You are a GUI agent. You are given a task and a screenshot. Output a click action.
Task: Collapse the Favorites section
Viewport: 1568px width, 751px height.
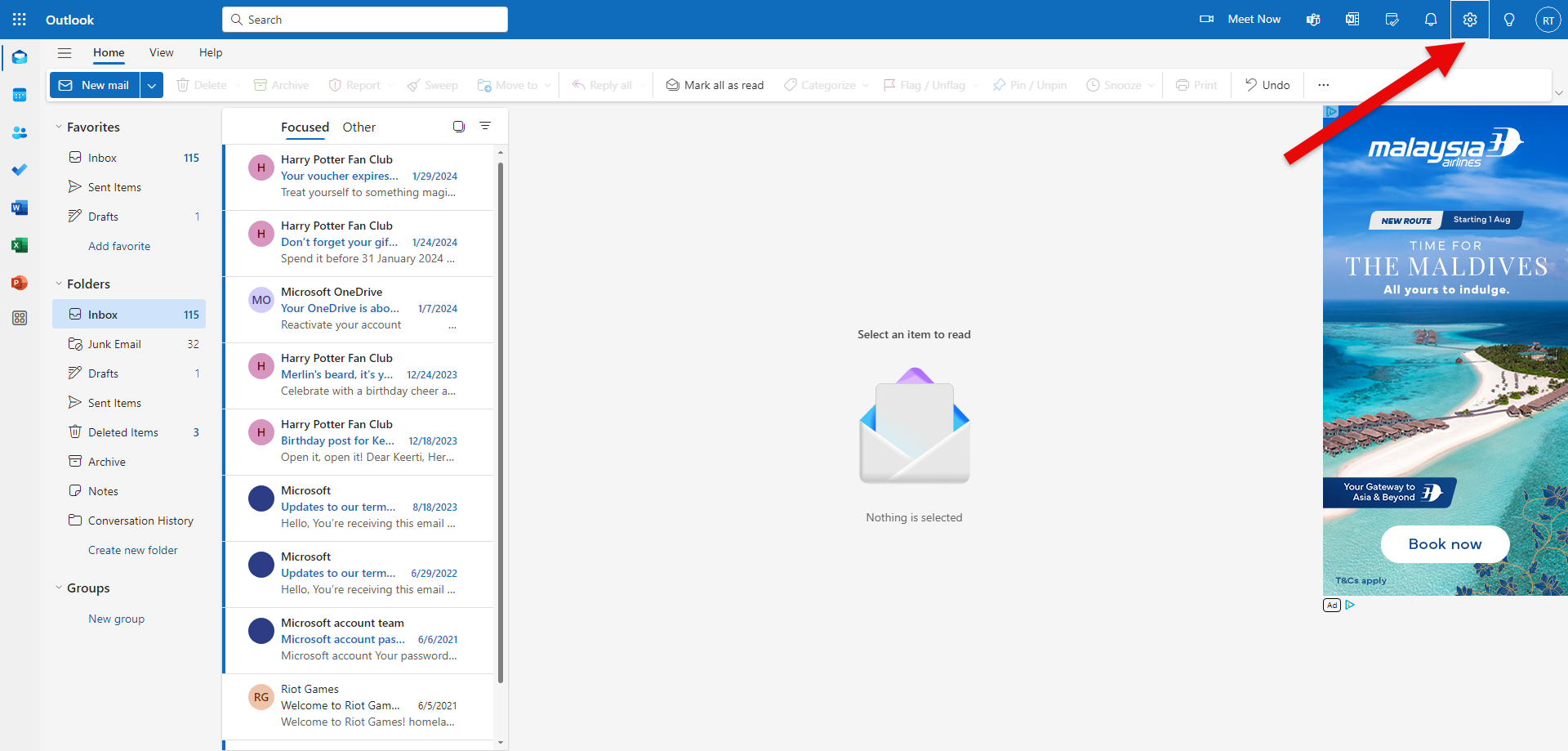(x=59, y=127)
